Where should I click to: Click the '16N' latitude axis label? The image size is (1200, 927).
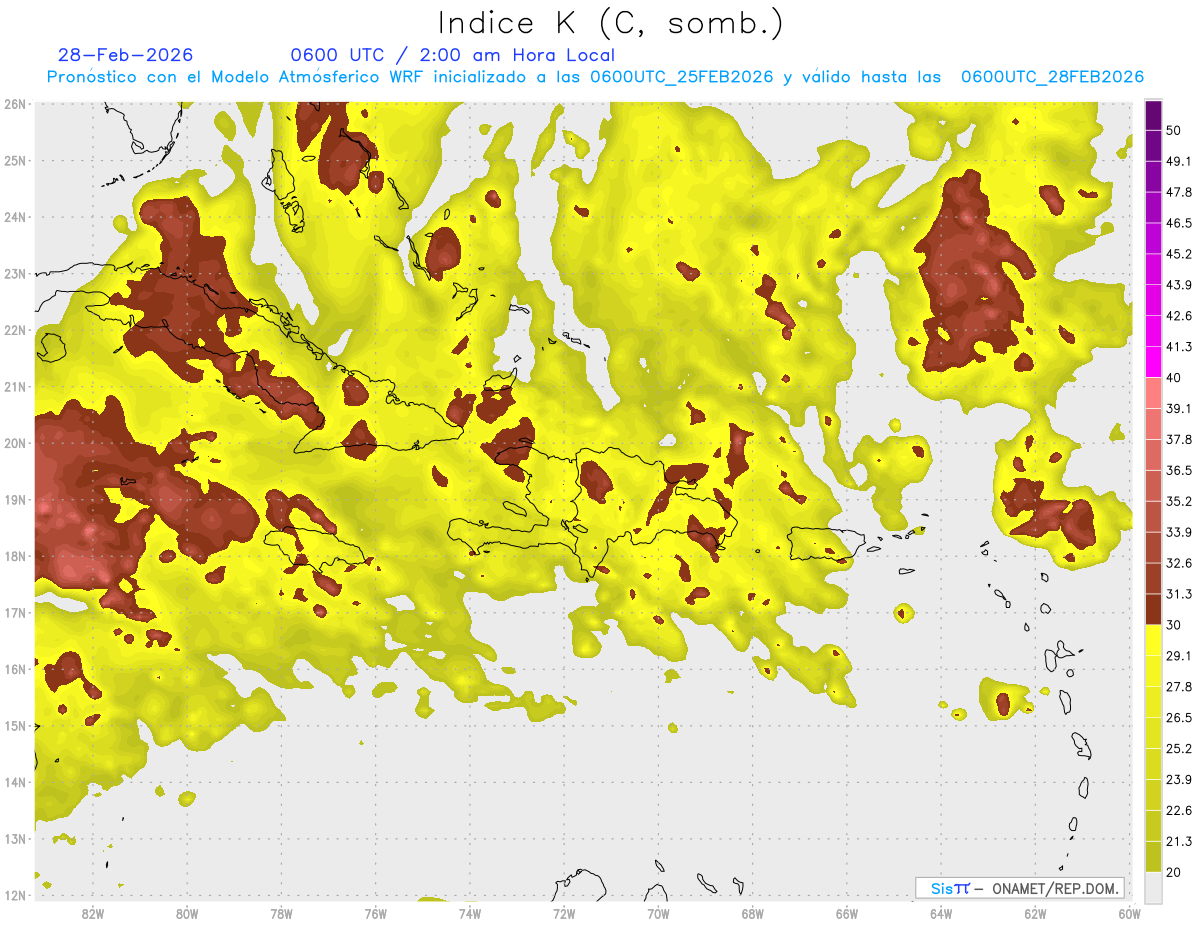point(15,669)
